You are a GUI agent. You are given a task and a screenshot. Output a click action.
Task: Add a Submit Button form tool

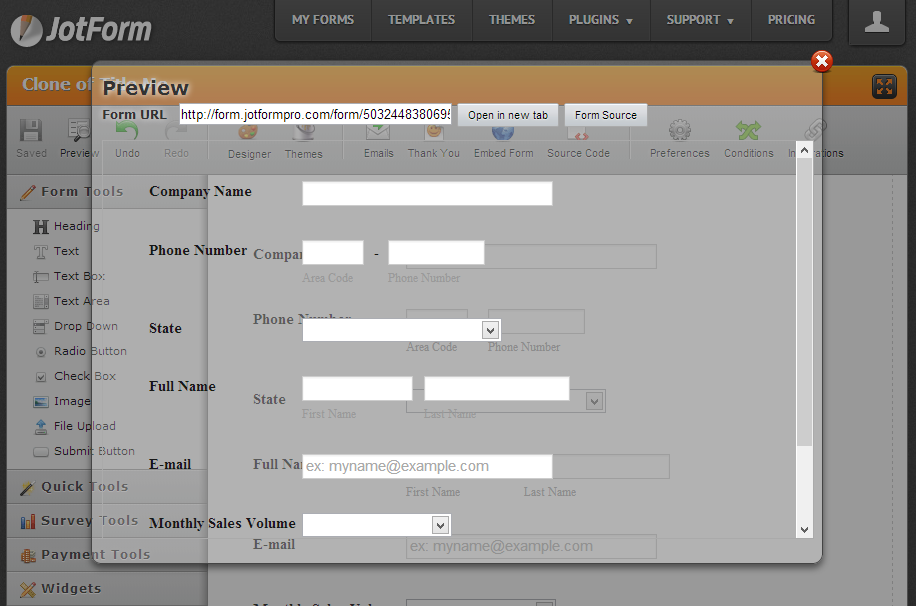84,452
